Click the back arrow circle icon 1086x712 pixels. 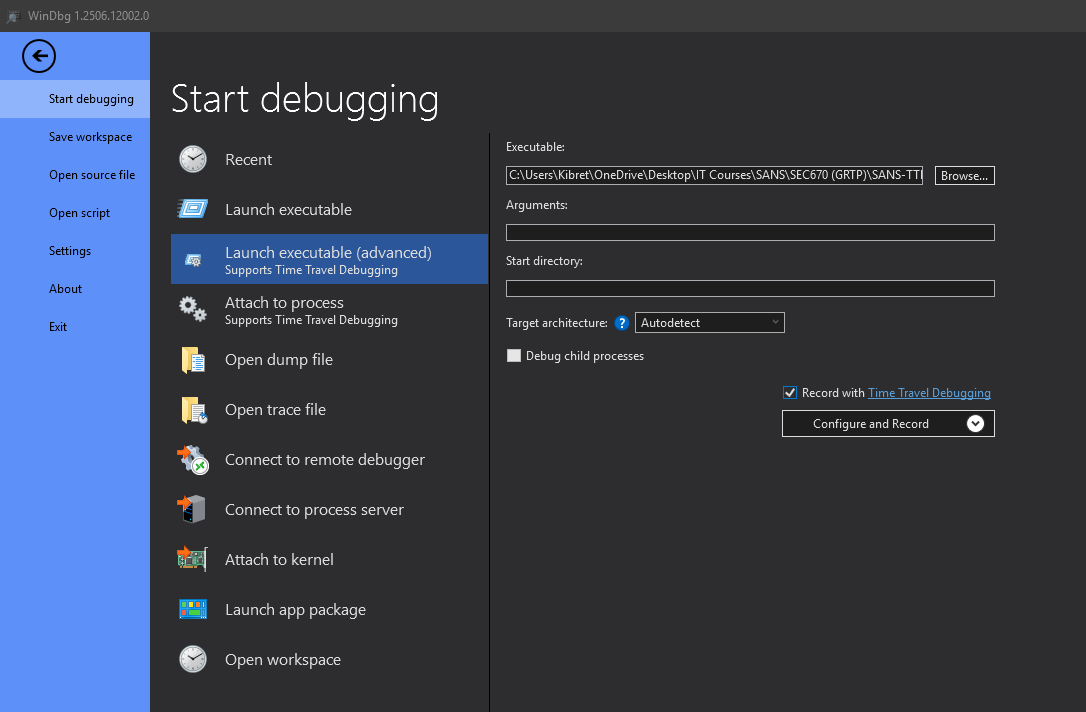coord(39,56)
